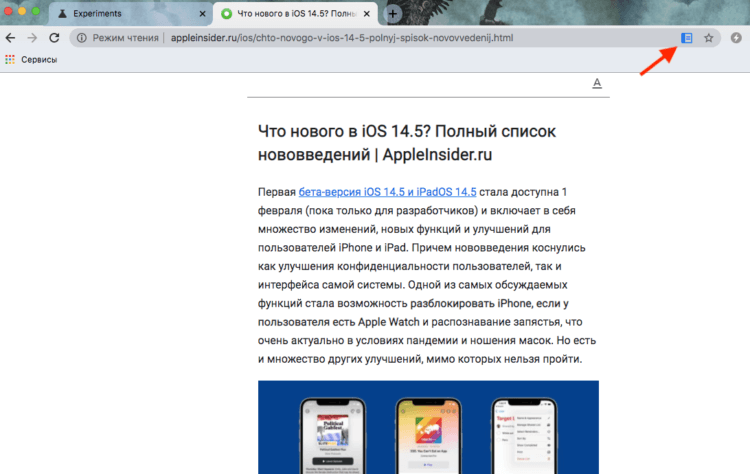Viewport: 750px width, 474px height.
Task: Open the iPhone screenshots article image
Action: click(428, 427)
